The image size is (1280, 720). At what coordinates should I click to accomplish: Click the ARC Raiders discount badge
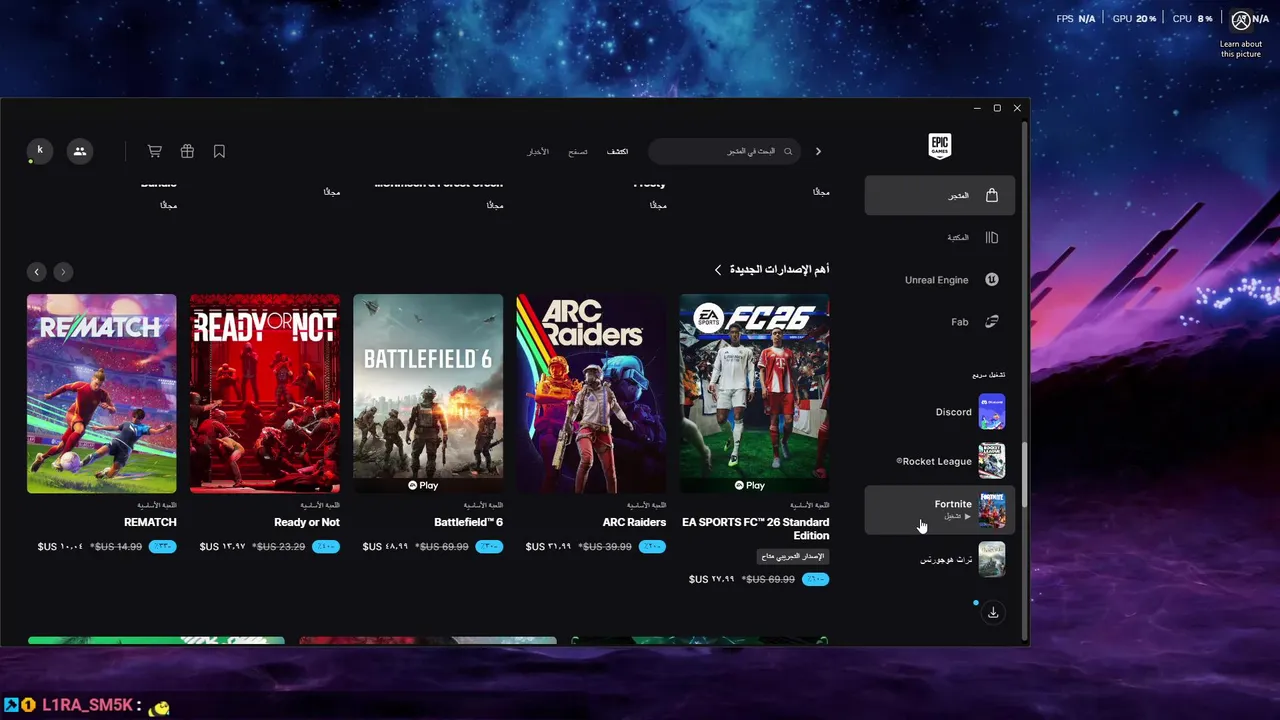[x=652, y=547]
